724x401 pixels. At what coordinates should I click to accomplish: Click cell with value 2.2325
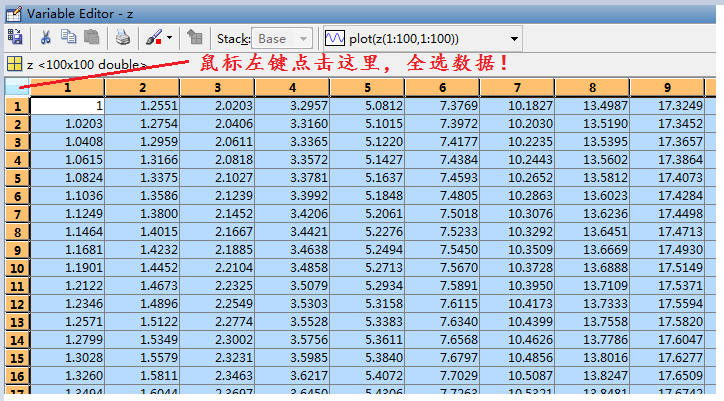tap(217, 286)
